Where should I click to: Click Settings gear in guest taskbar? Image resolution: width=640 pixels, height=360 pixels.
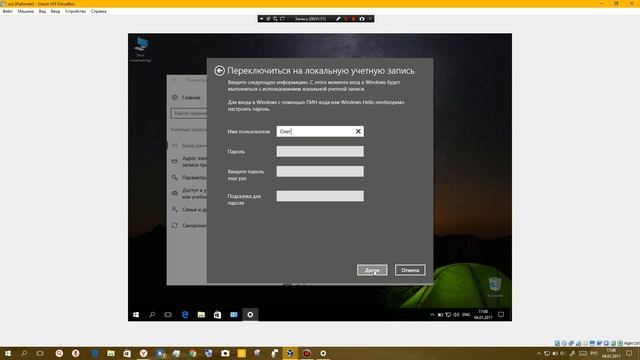[x=250, y=315]
